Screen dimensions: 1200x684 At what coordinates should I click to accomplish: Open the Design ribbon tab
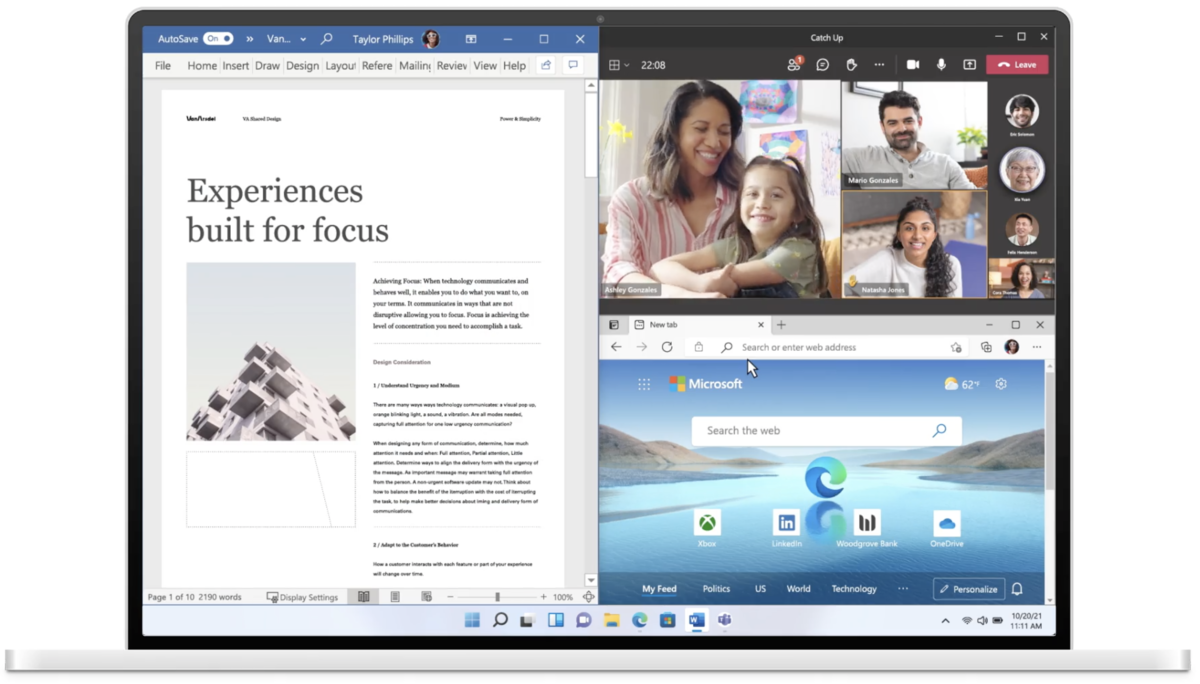pos(302,66)
